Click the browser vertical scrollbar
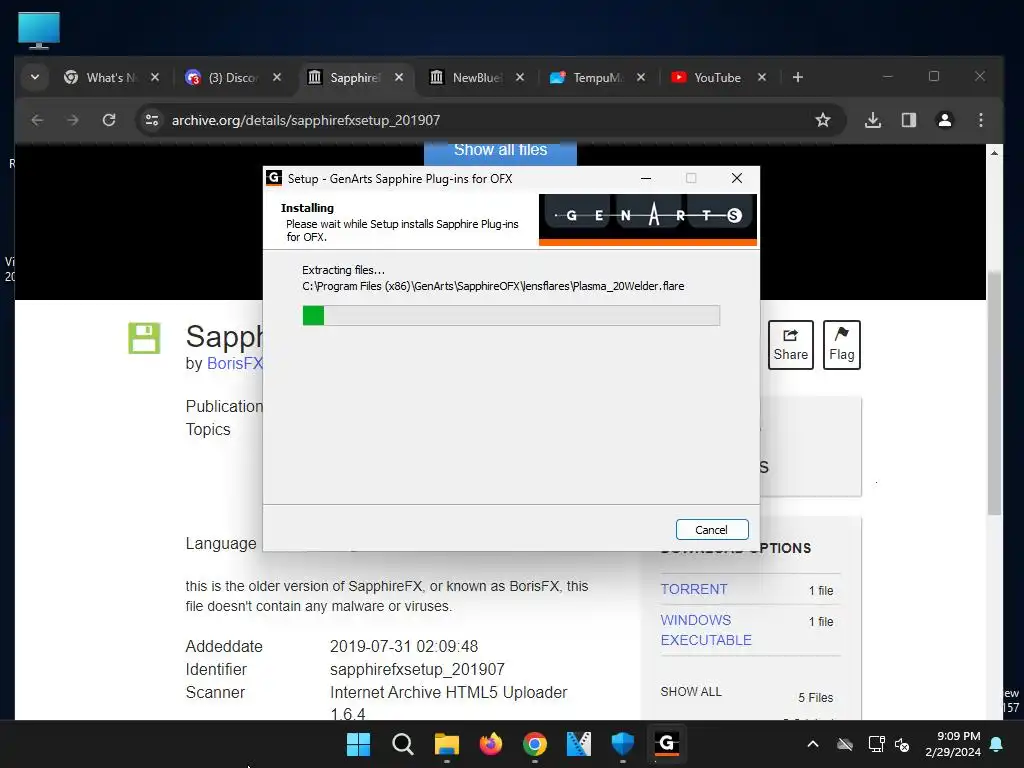 click(x=994, y=392)
